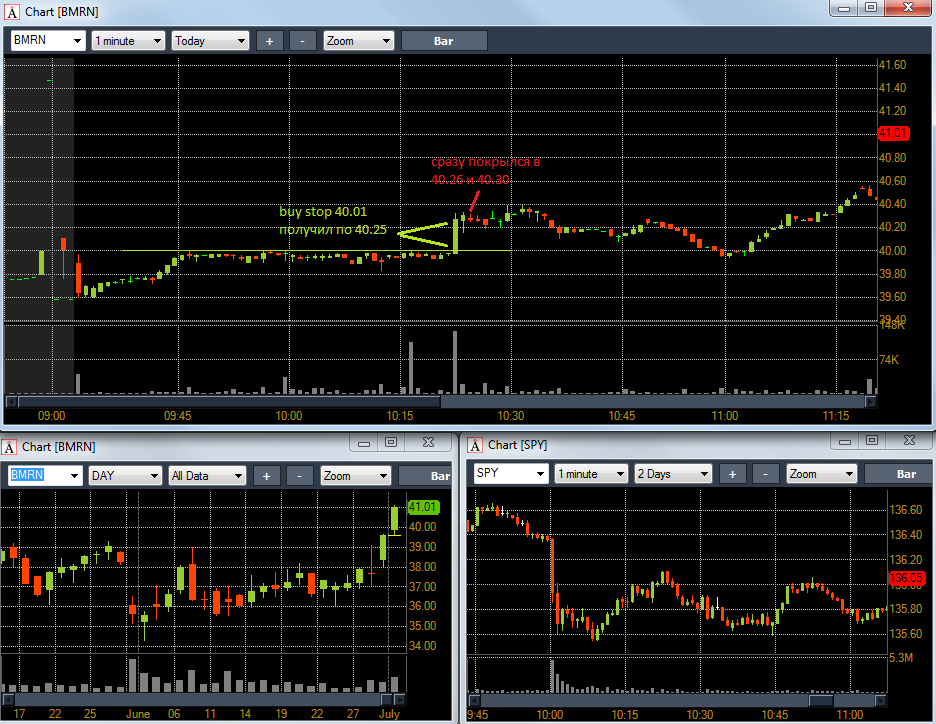Click left scroll arrow in daily BMRN chart
The image size is (936, 724).
(8, 699)
